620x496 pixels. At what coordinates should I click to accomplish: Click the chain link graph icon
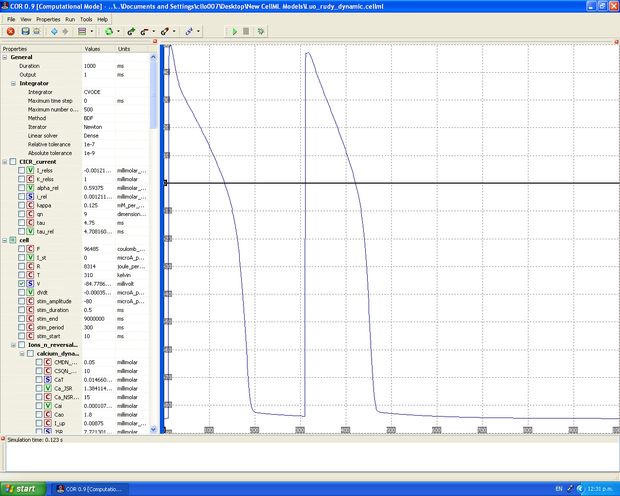coord(165,31)
